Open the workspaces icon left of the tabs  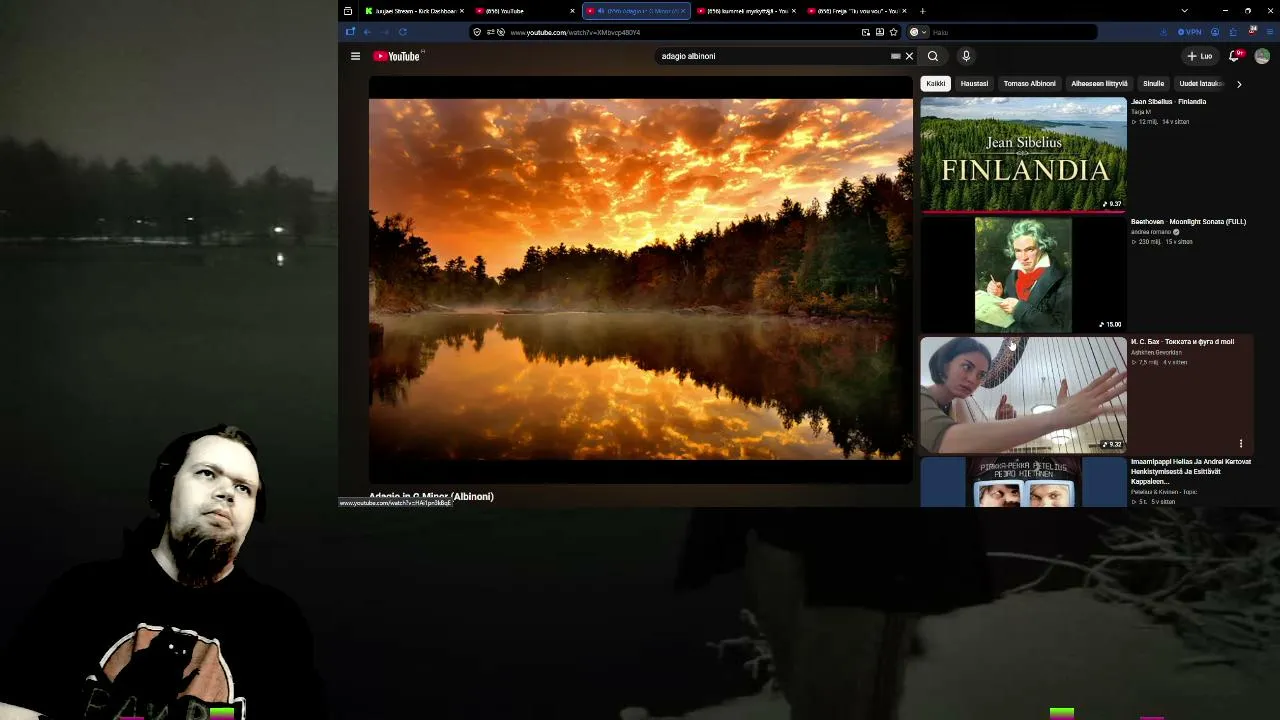tap(348, 11)
